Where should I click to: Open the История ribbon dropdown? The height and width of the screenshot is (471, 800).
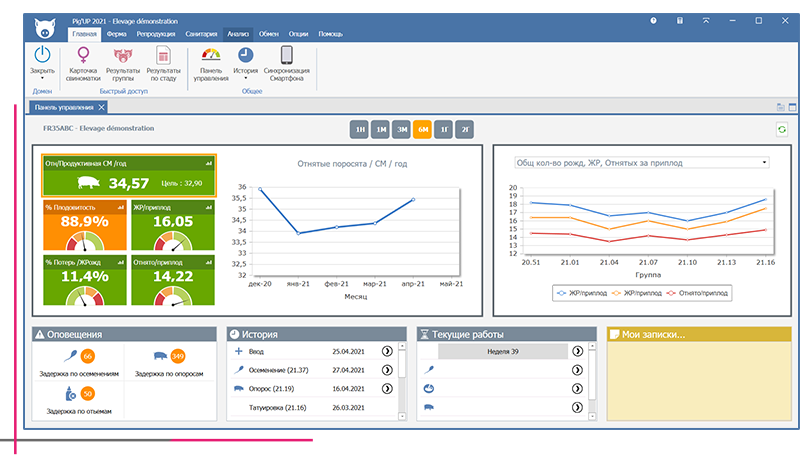(245, 78)
